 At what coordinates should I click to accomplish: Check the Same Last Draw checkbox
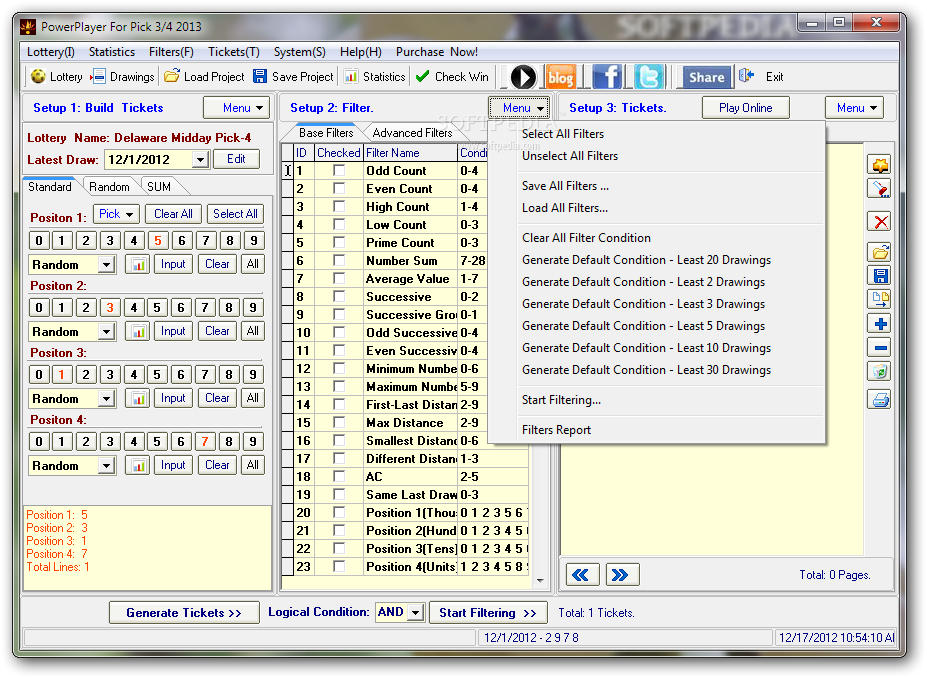point(339,495)
